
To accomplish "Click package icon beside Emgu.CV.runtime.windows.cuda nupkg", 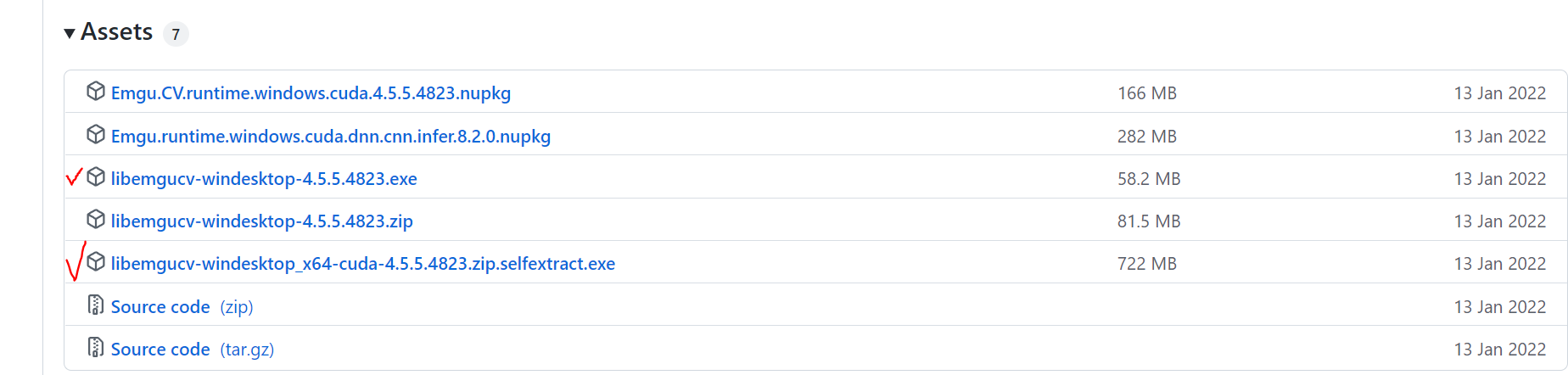I will (96, 92).
